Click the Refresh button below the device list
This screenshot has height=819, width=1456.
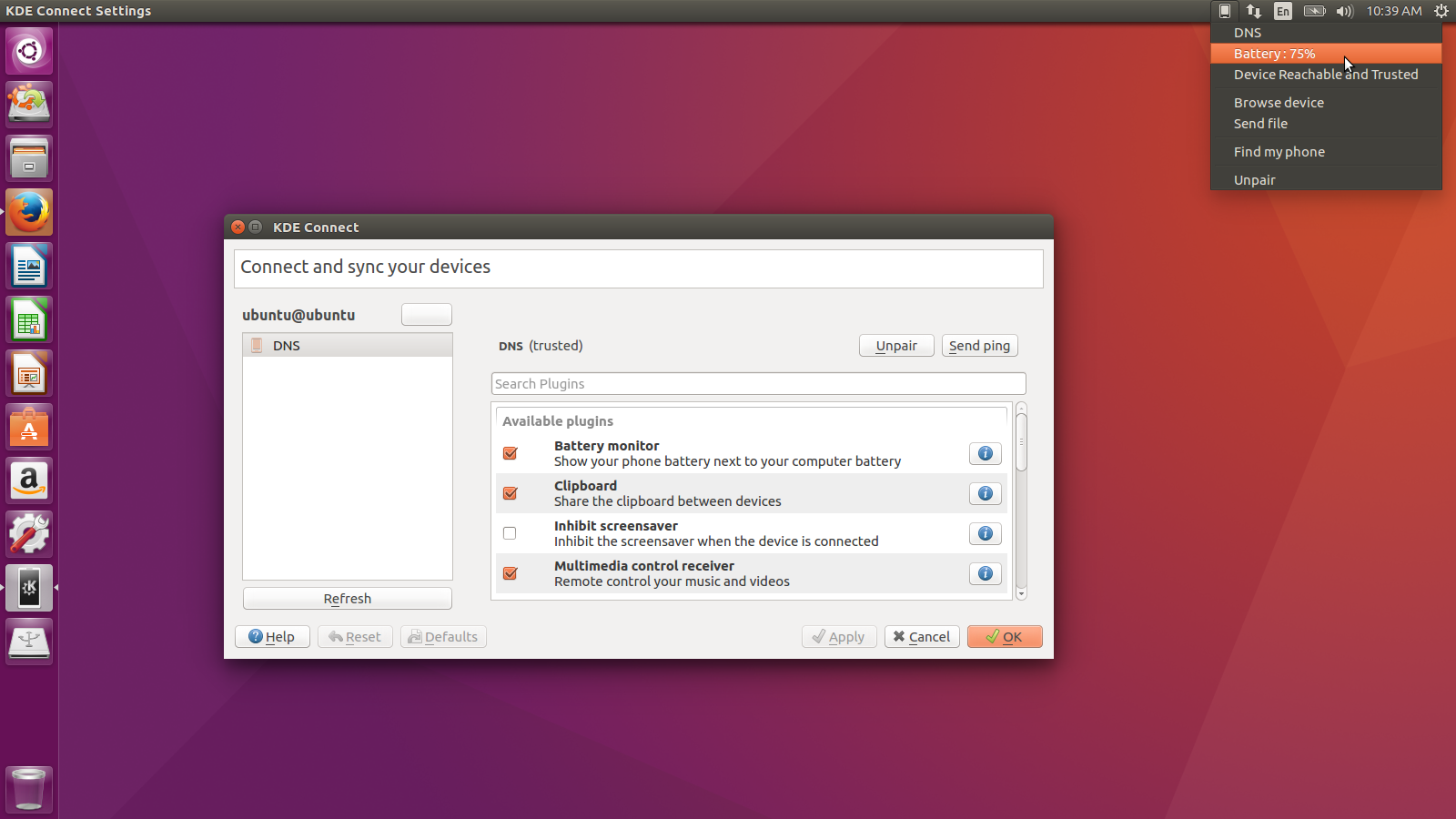coord(347,598)
